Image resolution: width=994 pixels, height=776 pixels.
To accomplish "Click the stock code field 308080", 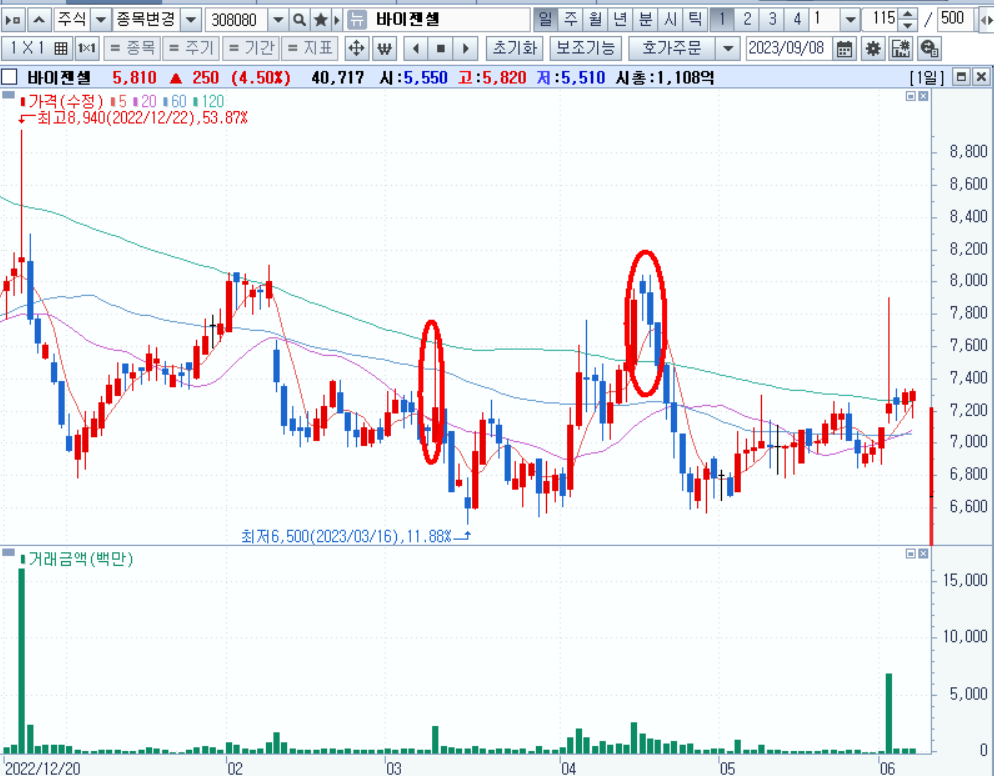I will tap(236, 20).
